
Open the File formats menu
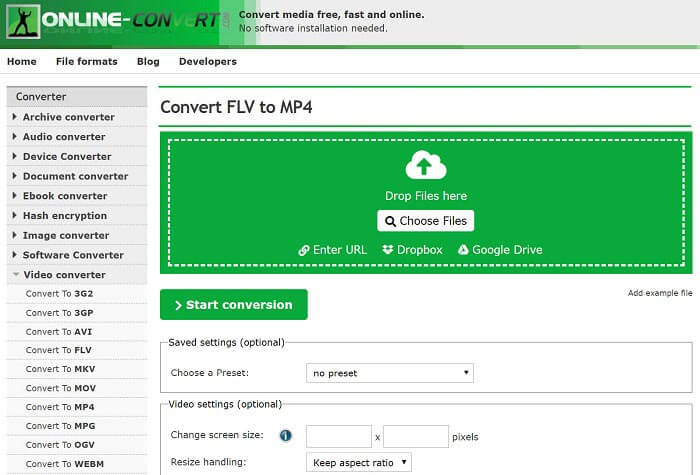(86, 62)
